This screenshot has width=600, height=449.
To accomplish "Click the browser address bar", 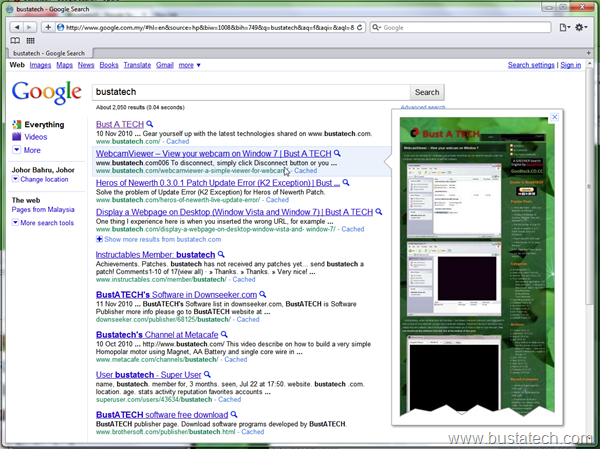I will click(210, 27).
